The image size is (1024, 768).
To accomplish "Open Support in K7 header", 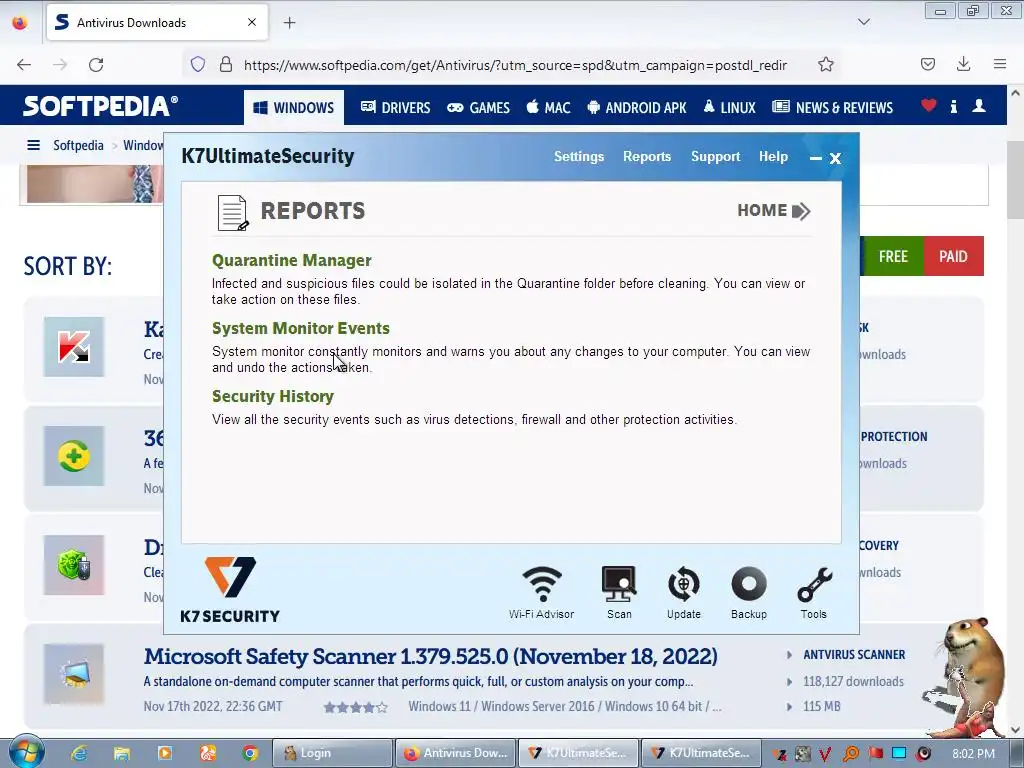I will coord(715,157).
